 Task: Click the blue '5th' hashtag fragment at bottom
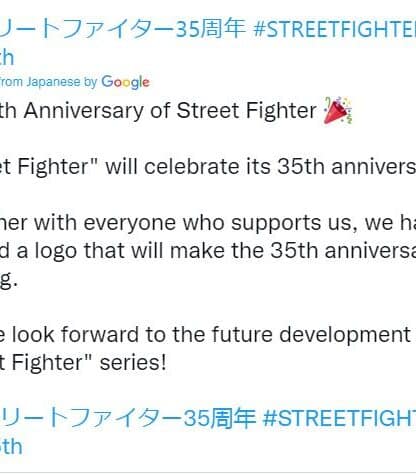(x=11, y=446)
